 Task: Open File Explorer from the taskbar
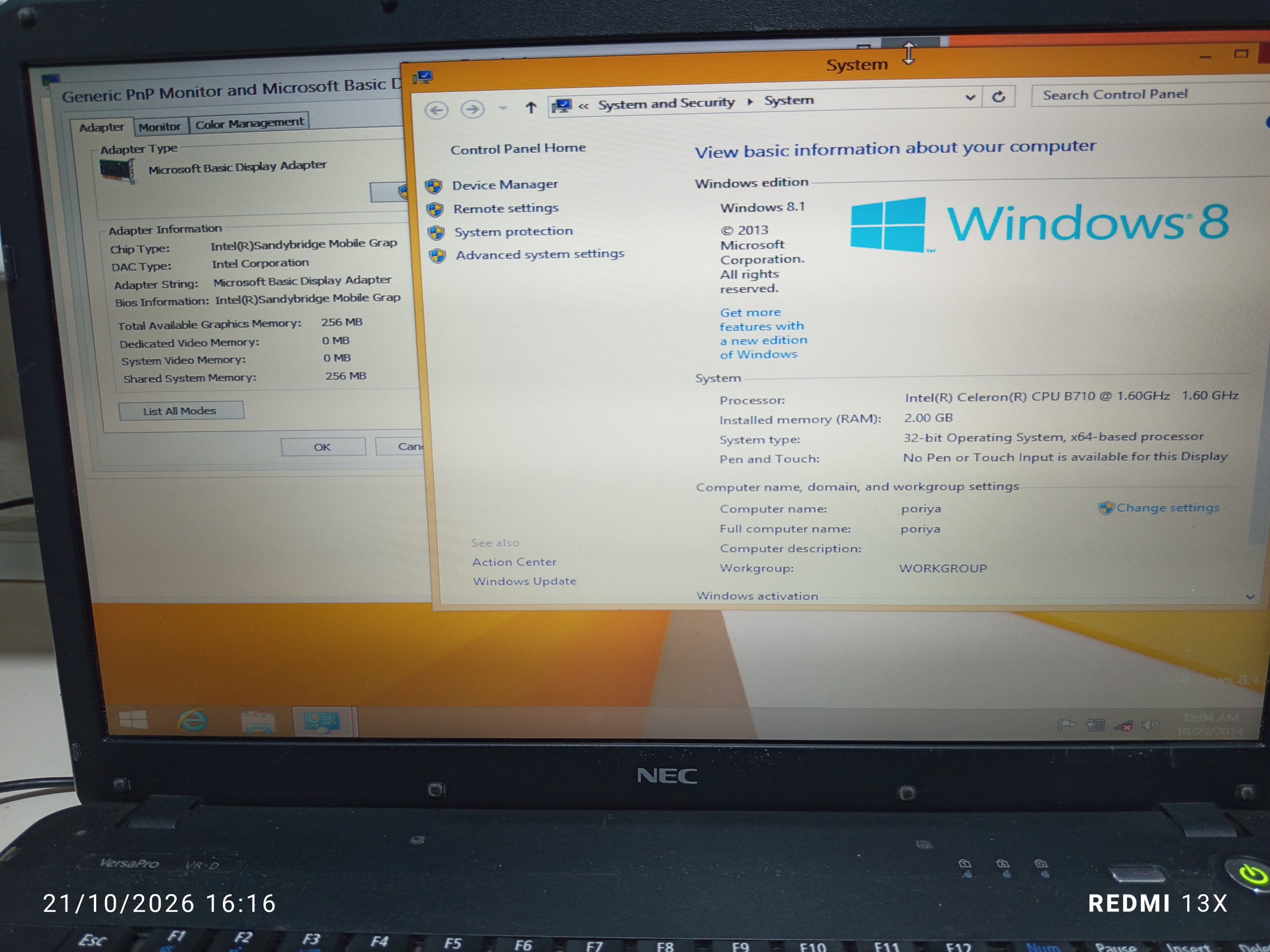(x=258, y=721)
